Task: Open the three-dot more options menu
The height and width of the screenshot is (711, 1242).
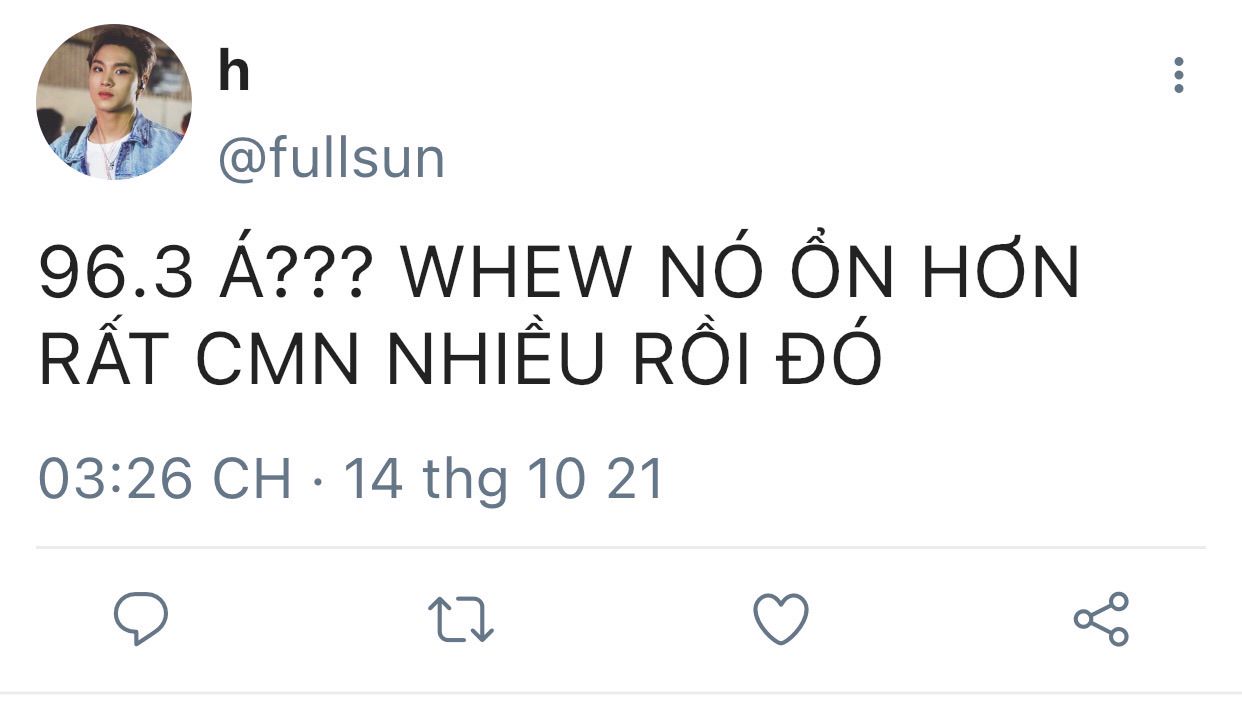Action: [x=1179, y=75]
